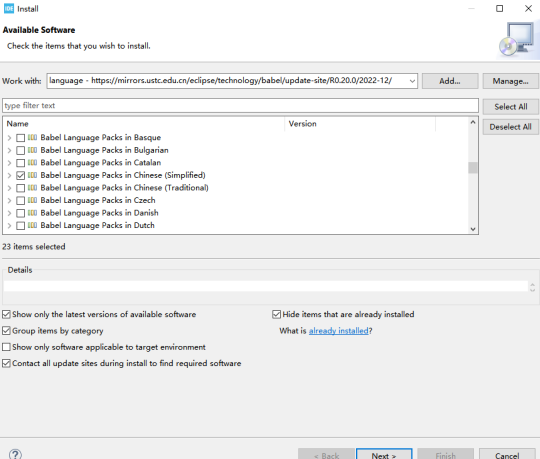Click the software list scrollbar thumb

pyautogui.click(x=473, y=168)
